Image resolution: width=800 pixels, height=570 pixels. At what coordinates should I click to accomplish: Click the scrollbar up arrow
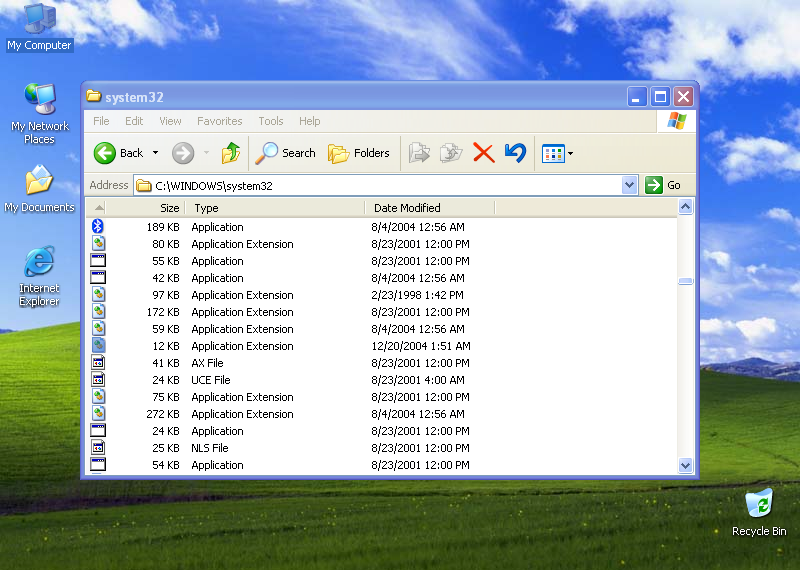685,207
